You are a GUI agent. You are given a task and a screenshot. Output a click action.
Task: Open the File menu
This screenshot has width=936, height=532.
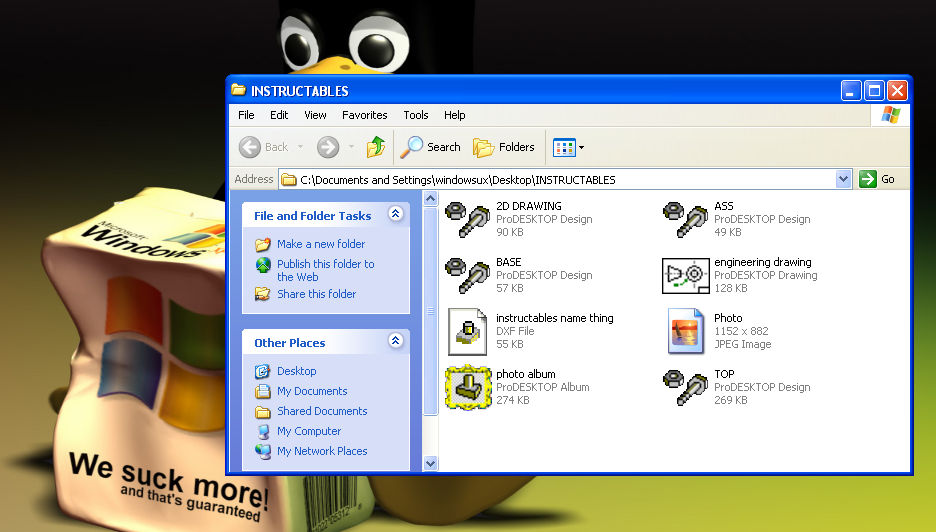[246, 115]
